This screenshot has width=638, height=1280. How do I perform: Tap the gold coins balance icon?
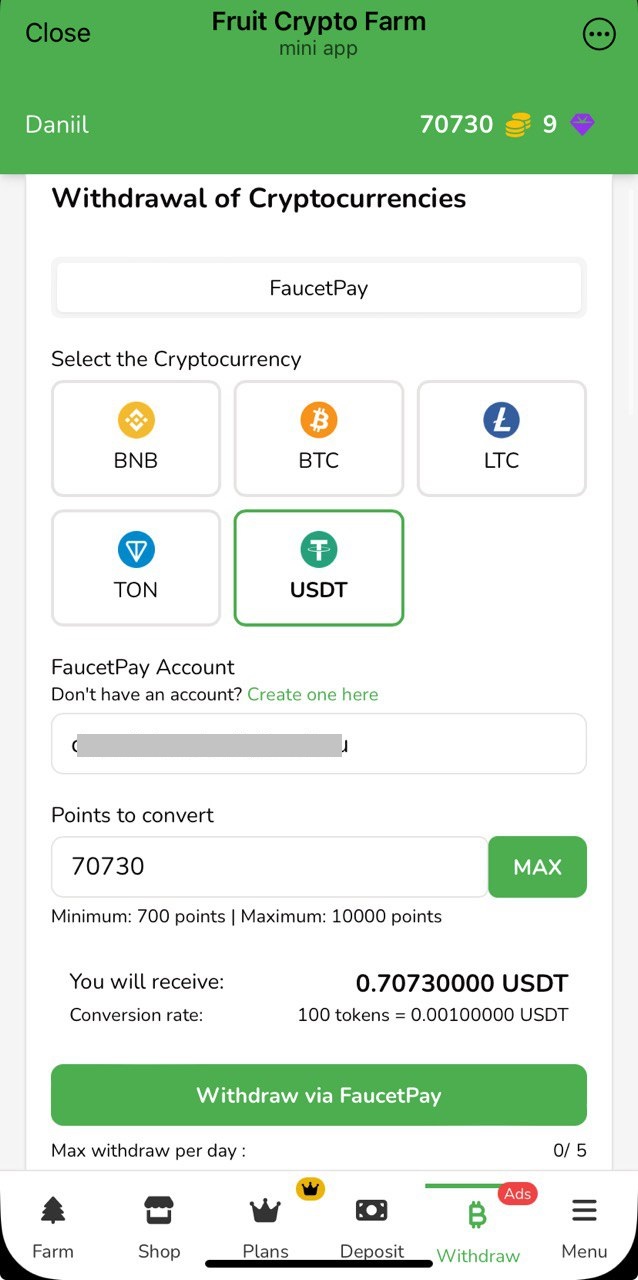click(517, 125)
